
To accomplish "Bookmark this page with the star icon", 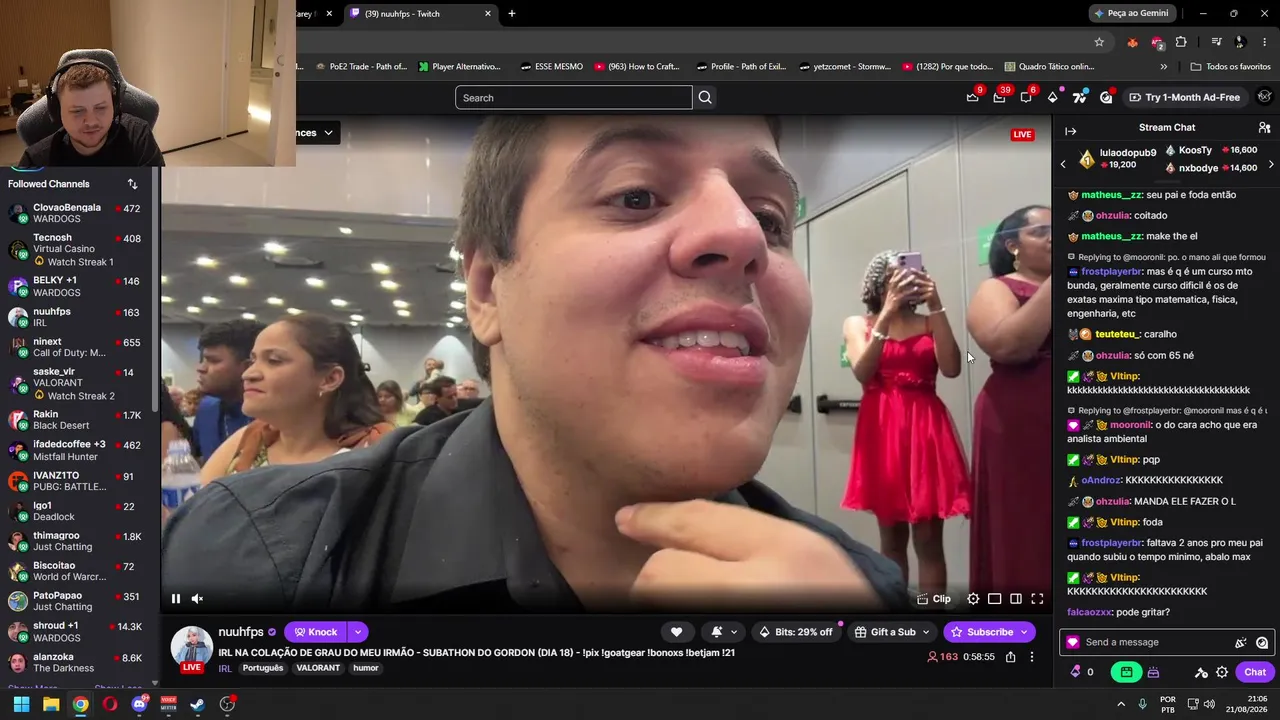I will 1099,42.
